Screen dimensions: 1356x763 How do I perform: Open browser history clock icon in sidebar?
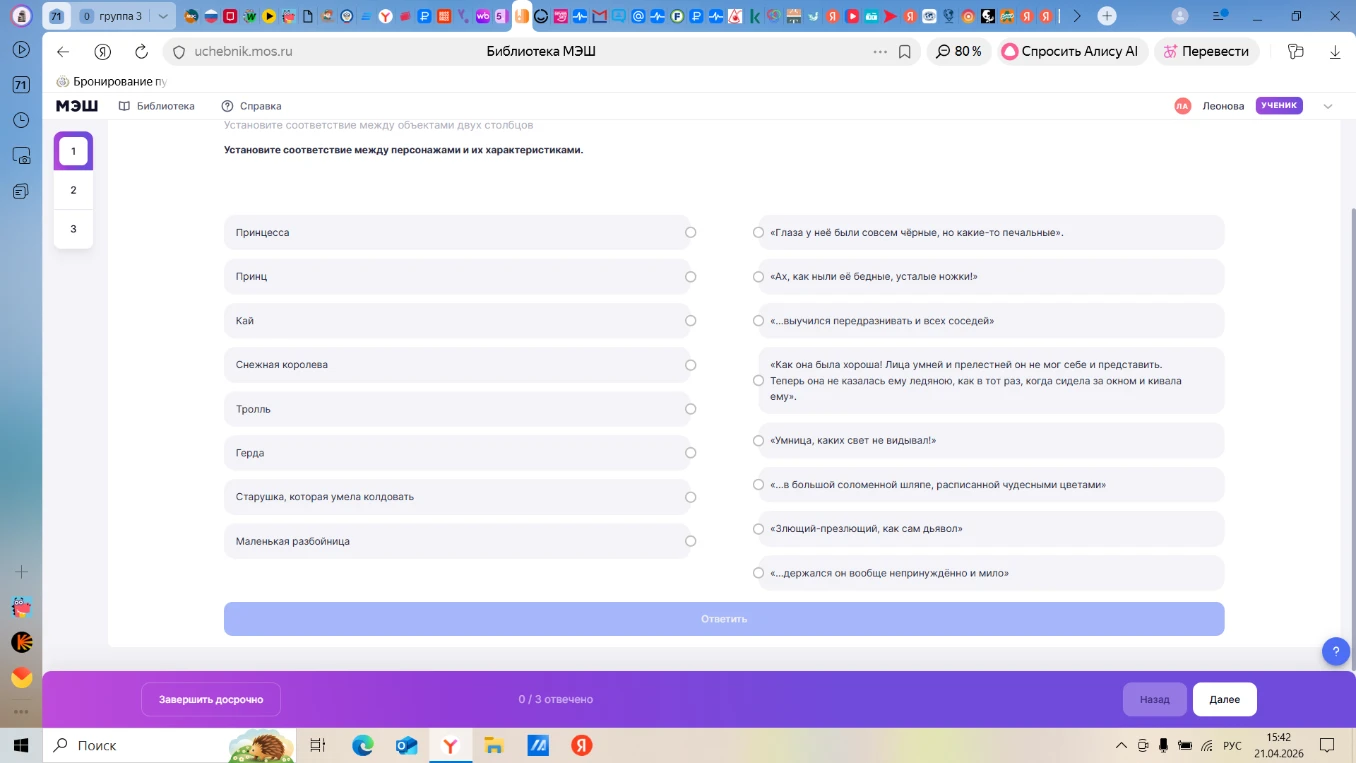[21, 120]
